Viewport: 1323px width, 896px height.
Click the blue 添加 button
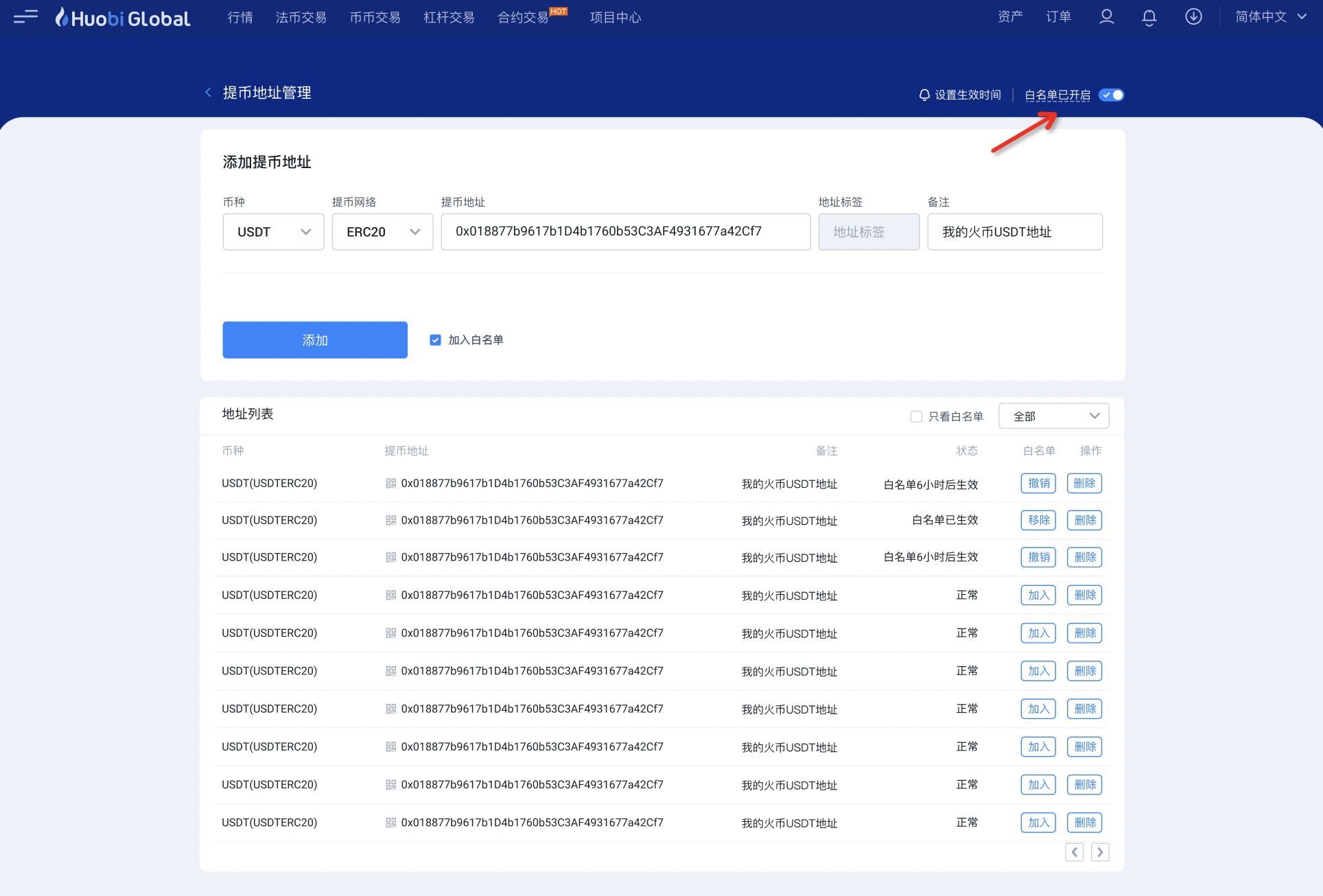click(x=315, y=340)
